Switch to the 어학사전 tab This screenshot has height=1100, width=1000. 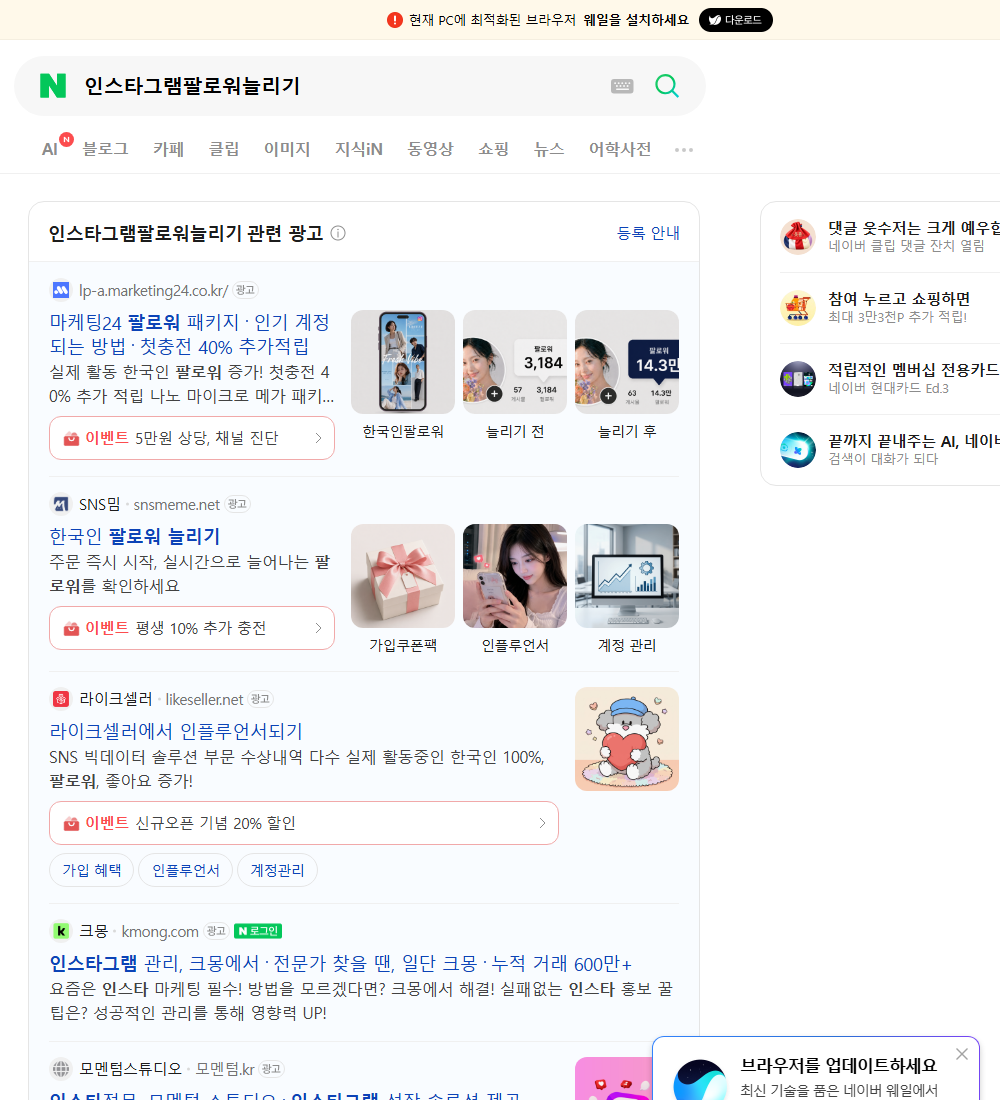(x=620, y=149)
